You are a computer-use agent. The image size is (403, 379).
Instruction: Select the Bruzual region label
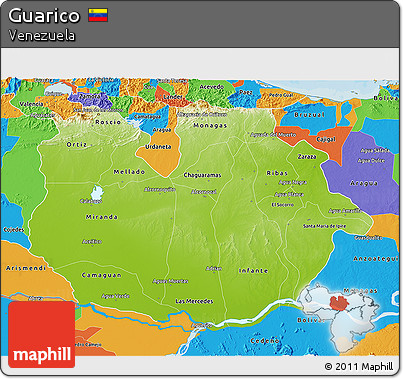[x=310, y=115]
